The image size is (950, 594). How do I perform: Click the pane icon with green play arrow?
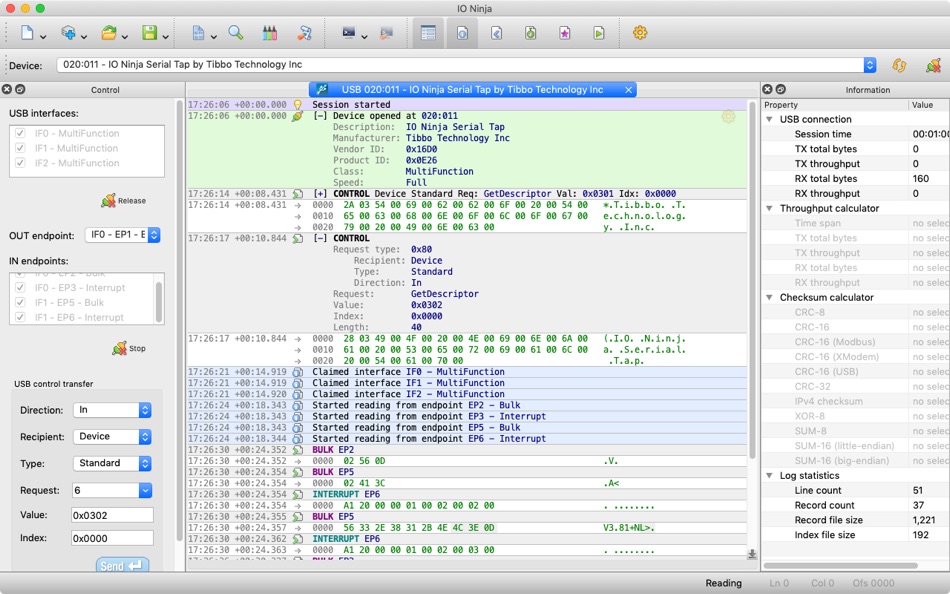click(x=598, y=33)
